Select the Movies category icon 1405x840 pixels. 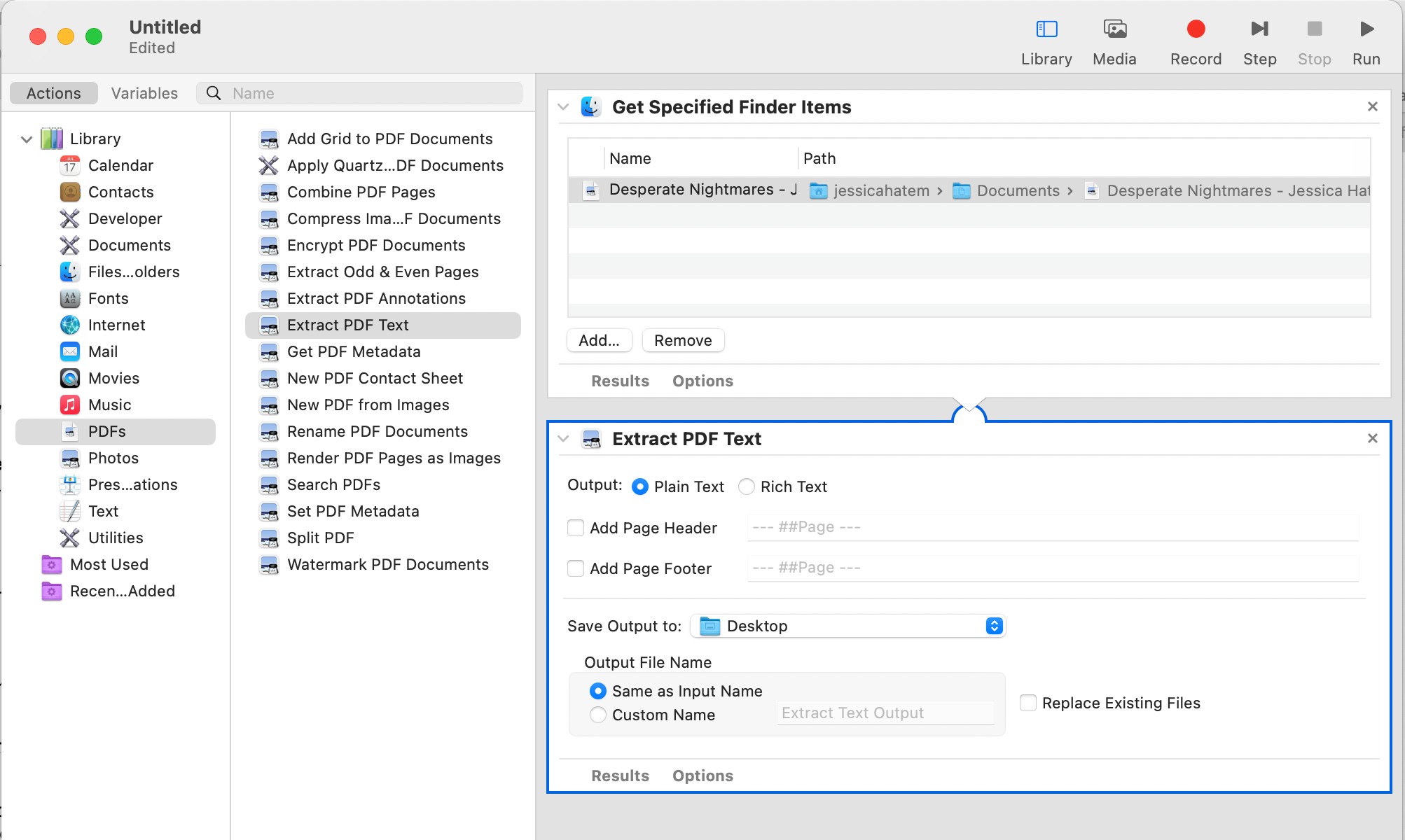(70, 379)
